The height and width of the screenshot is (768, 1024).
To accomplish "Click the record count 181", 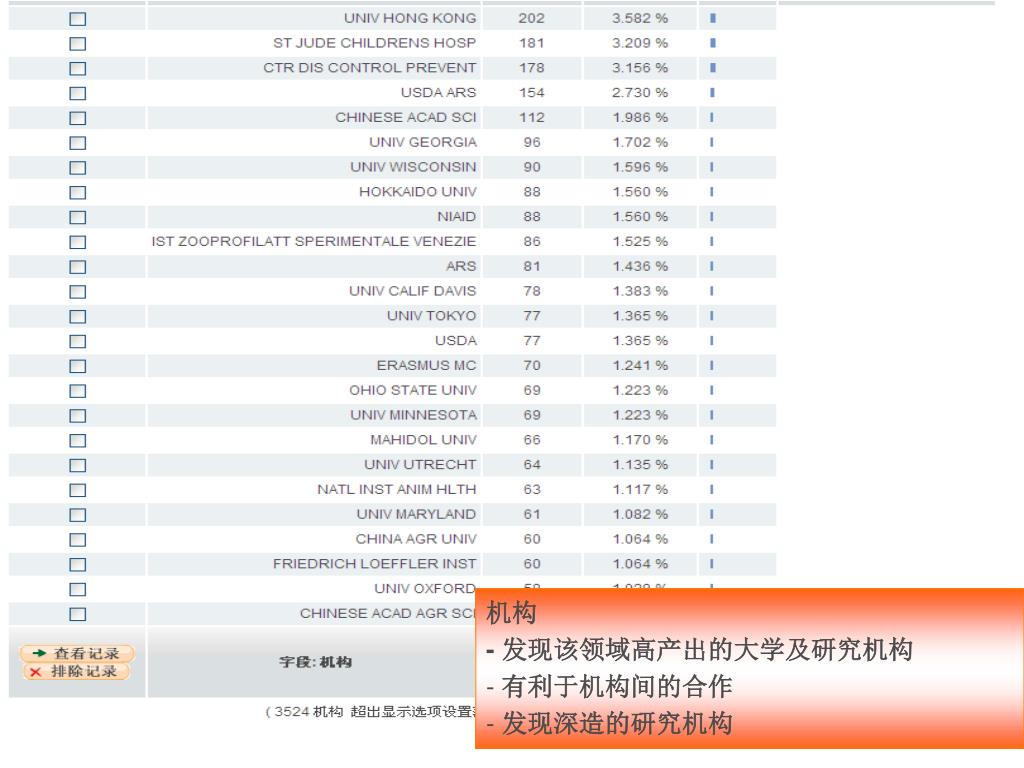I will (531, 43).
